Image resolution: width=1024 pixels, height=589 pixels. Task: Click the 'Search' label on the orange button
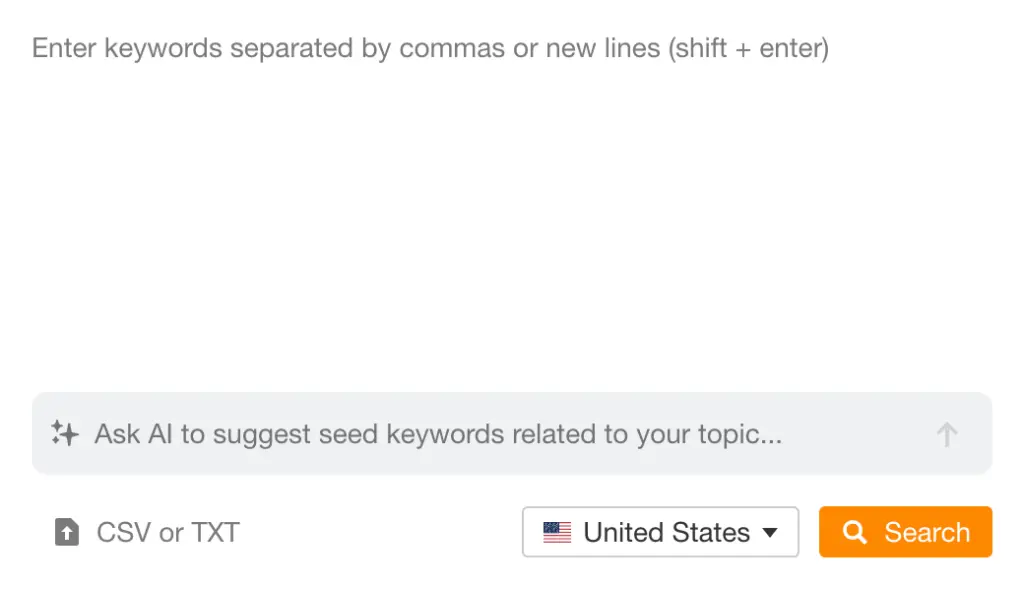click(927, 532)
